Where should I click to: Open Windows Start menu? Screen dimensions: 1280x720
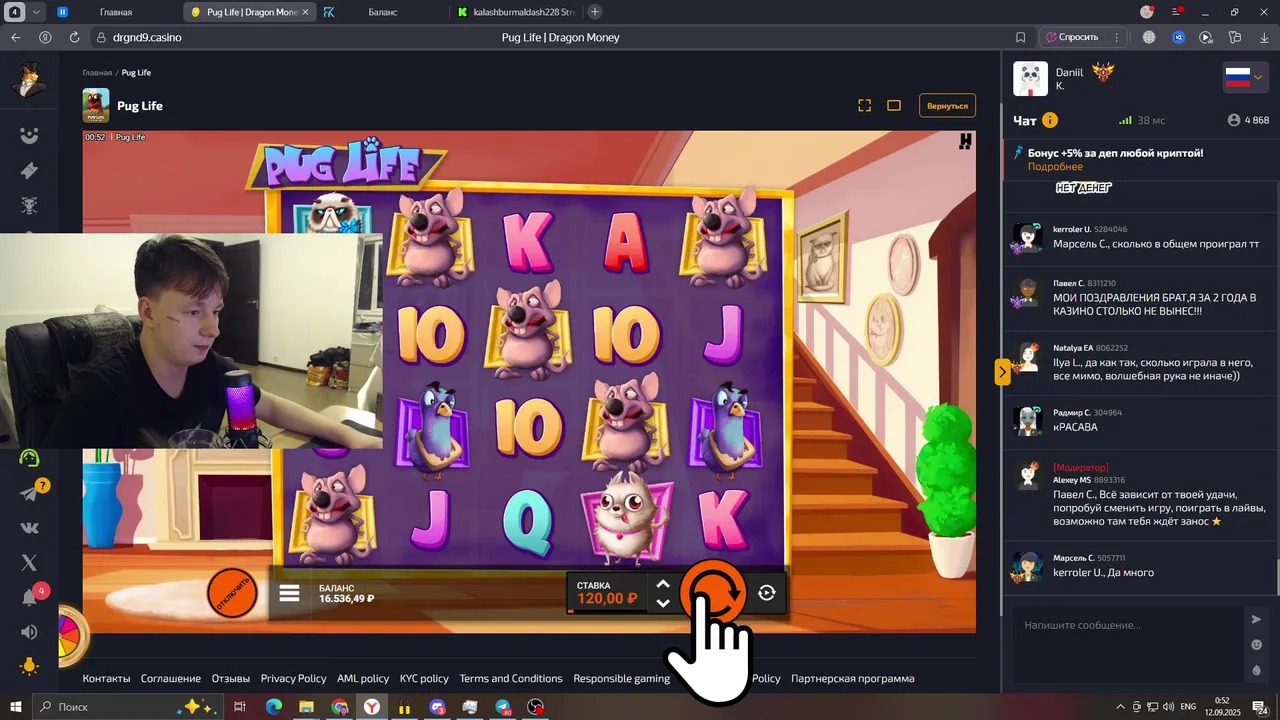click(15, 707)
